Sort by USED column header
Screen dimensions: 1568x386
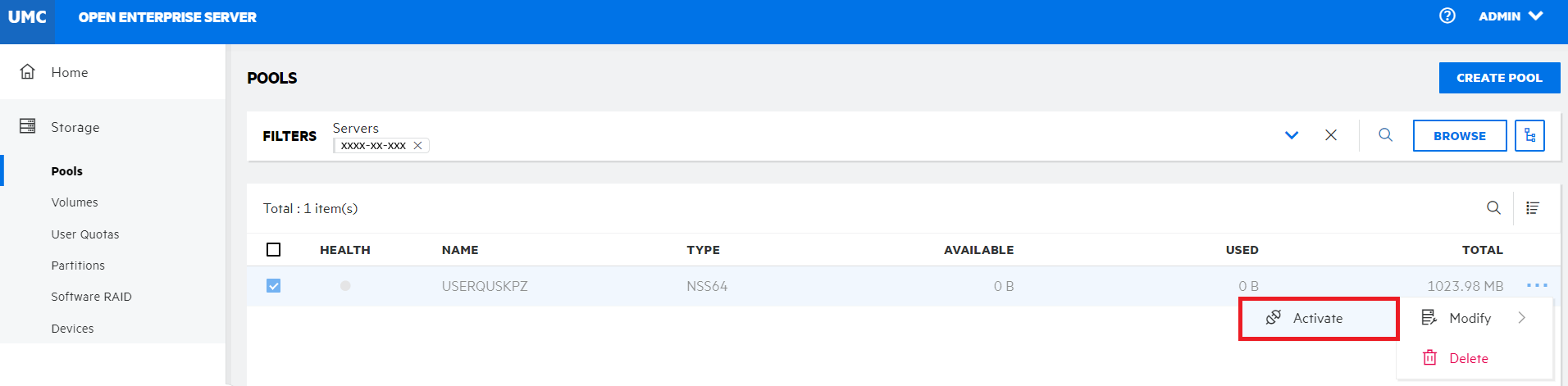click(1242, 250)
